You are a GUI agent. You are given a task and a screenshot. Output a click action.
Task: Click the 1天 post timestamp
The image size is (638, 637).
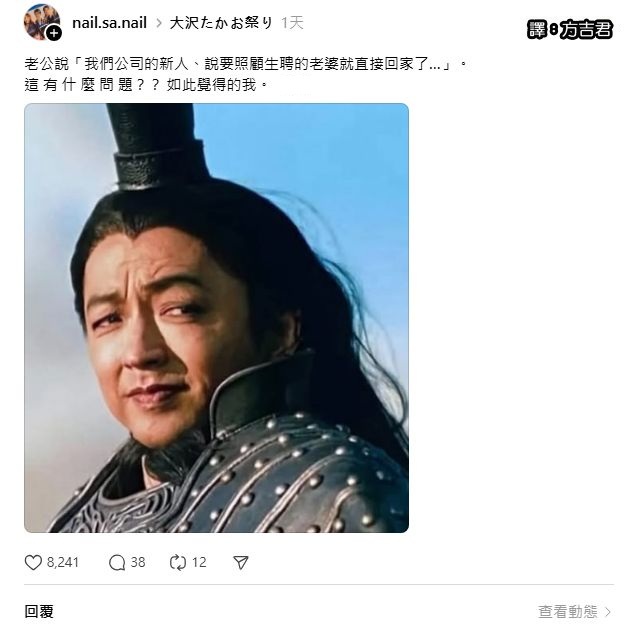[292, 23]
